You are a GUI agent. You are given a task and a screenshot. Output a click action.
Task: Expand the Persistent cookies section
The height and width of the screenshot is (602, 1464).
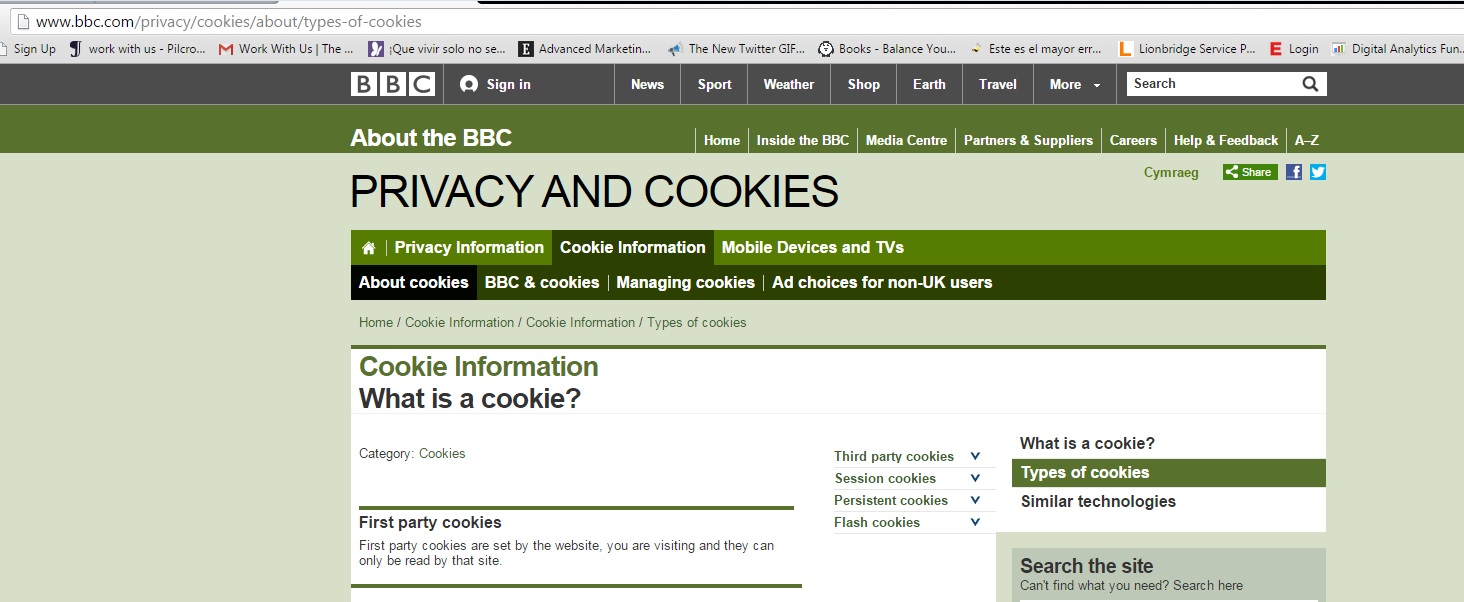tap(975, 500)
